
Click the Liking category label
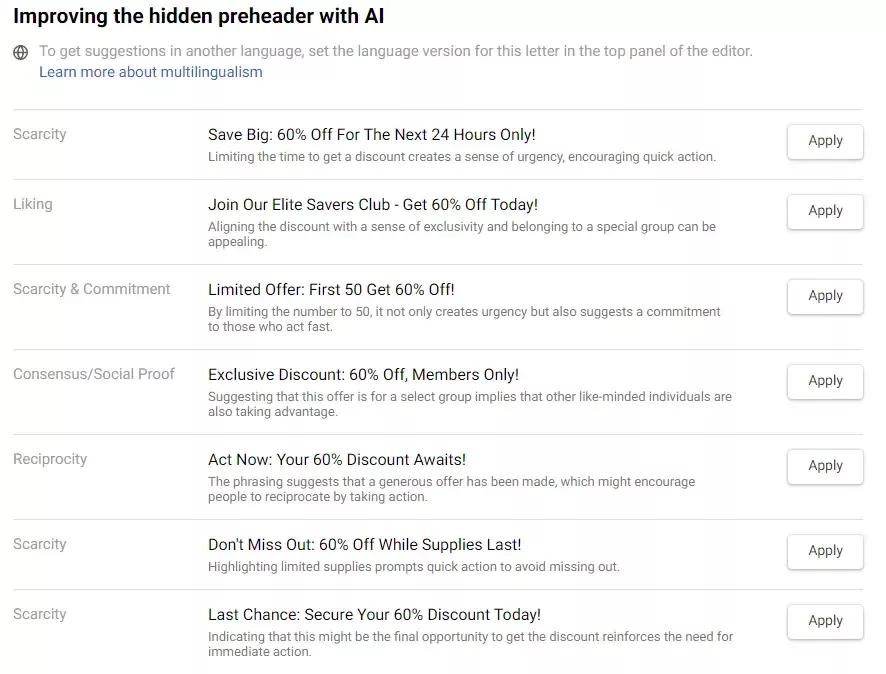(32, 204)
